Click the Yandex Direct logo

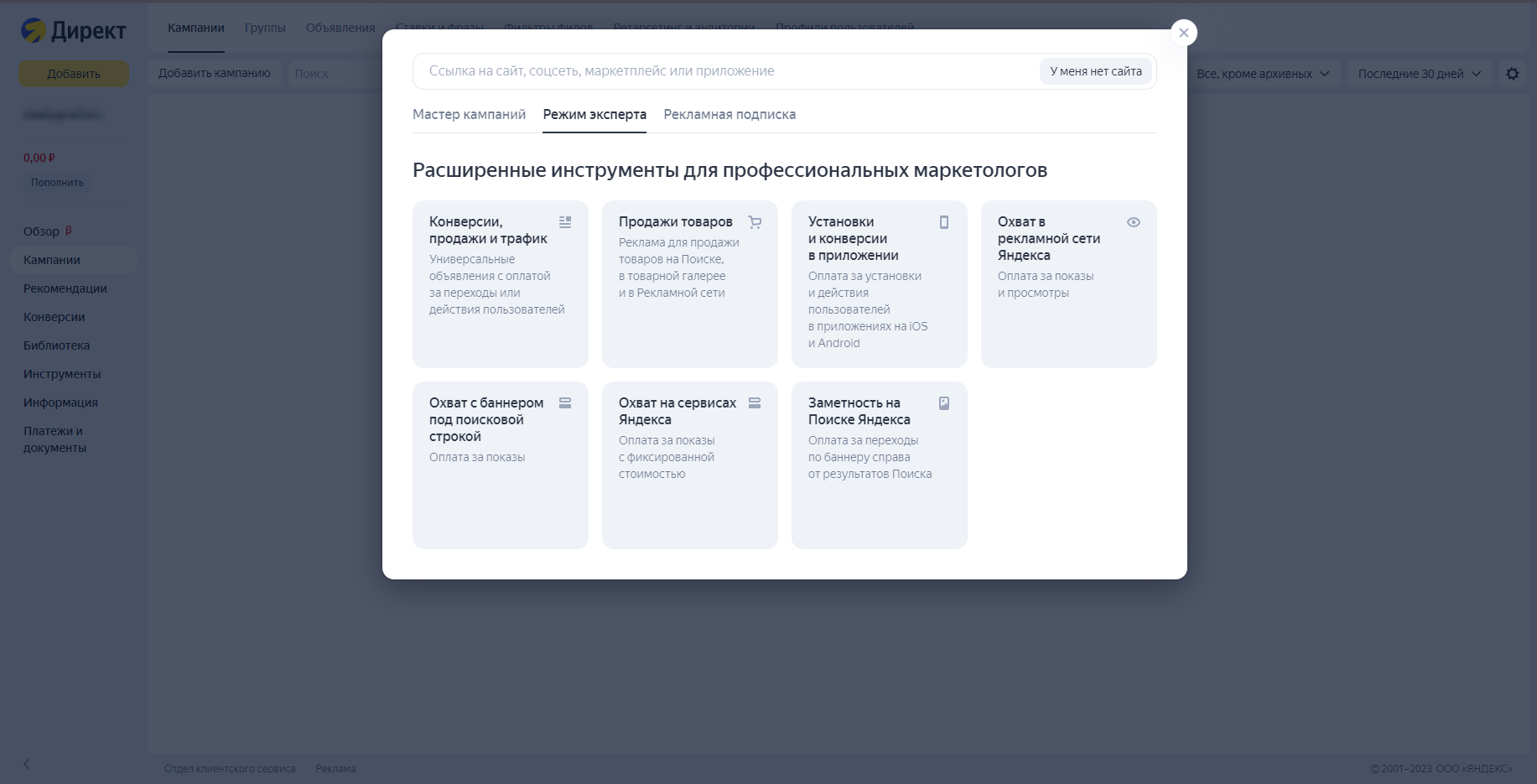click(73, 31)
